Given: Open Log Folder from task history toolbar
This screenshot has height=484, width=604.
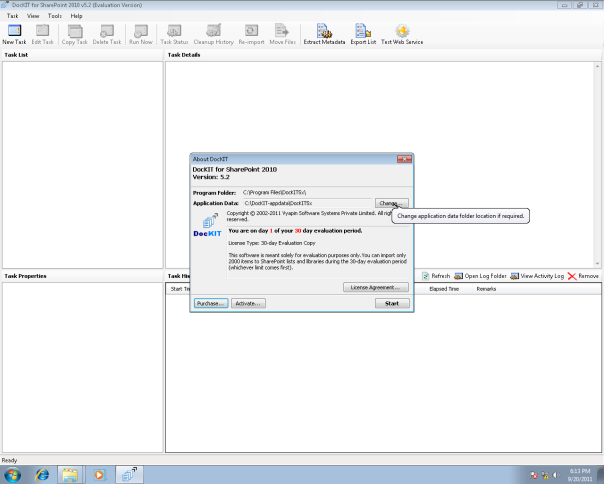Looking at the screenshot, I should click(x=480, y=276).
